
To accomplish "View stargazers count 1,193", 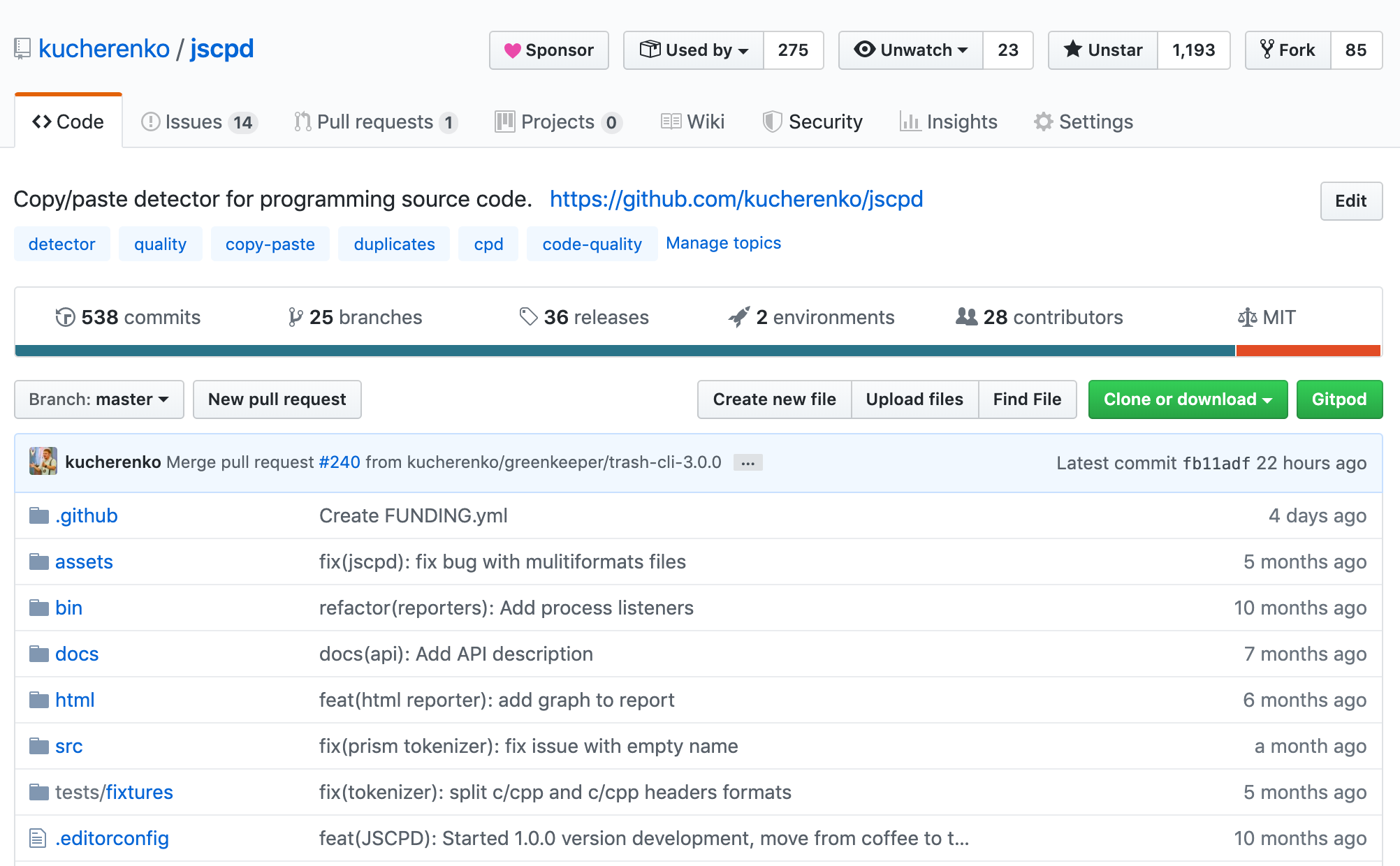I will [1194, 50].
